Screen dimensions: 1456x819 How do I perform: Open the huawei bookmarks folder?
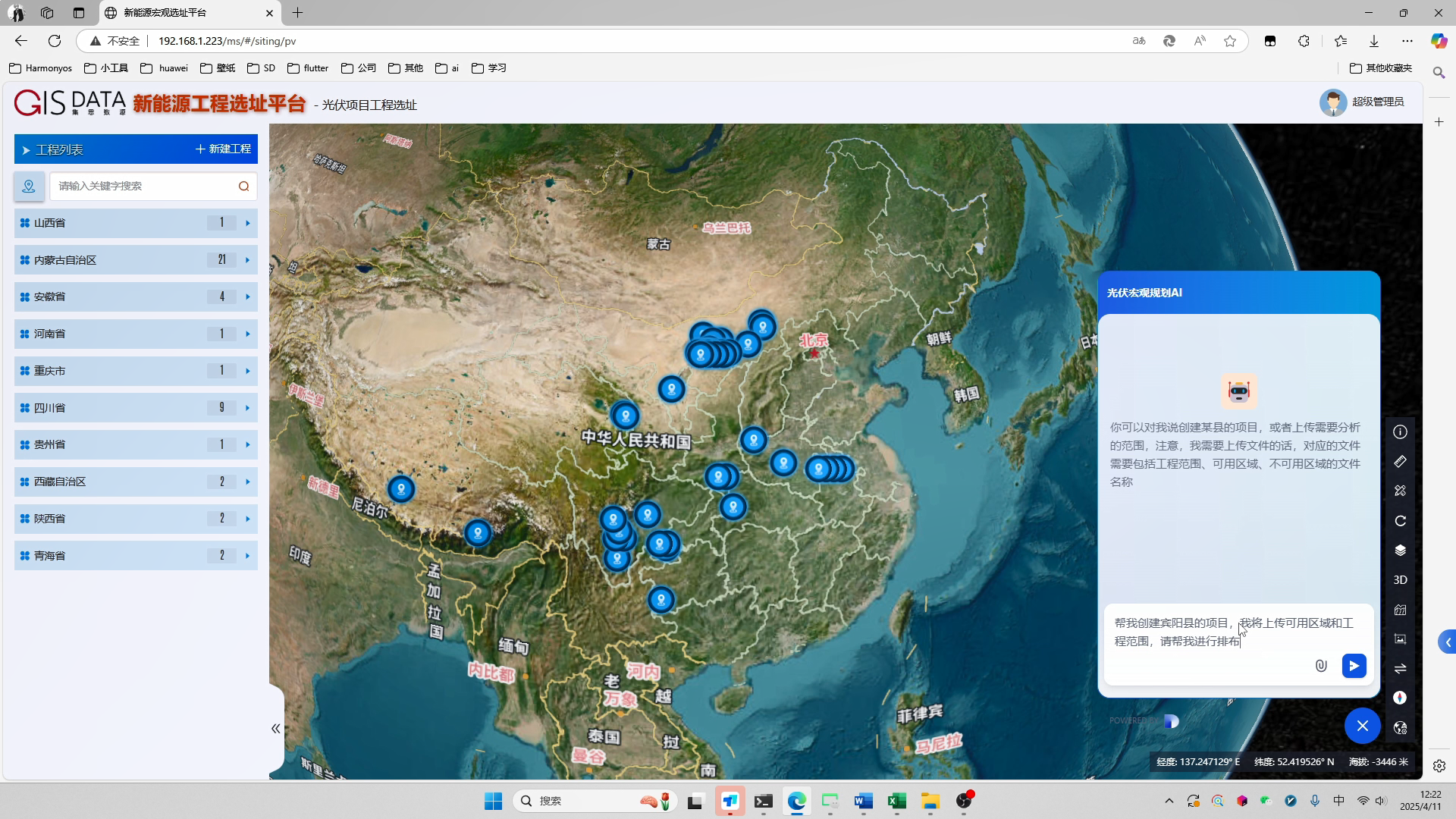tap(165, 68)
